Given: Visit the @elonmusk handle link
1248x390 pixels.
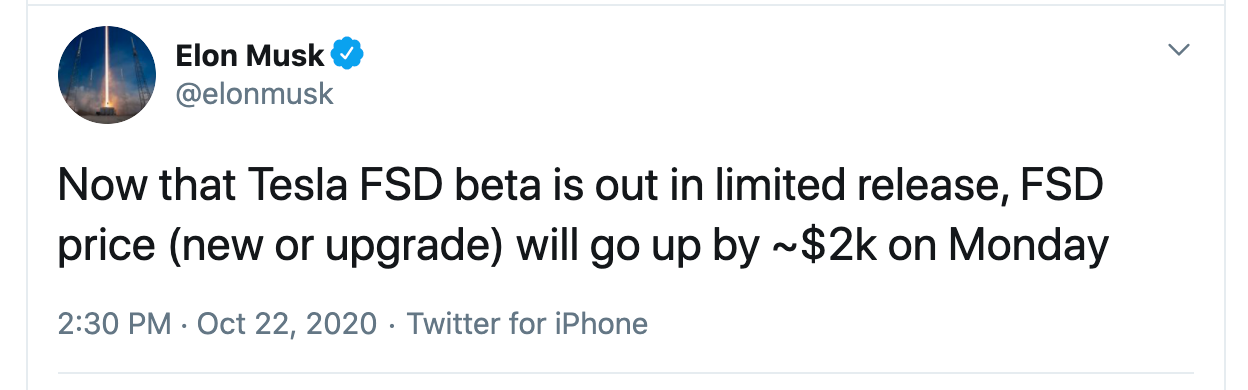Looking at the screenshot, I should (x=254, y=95).
